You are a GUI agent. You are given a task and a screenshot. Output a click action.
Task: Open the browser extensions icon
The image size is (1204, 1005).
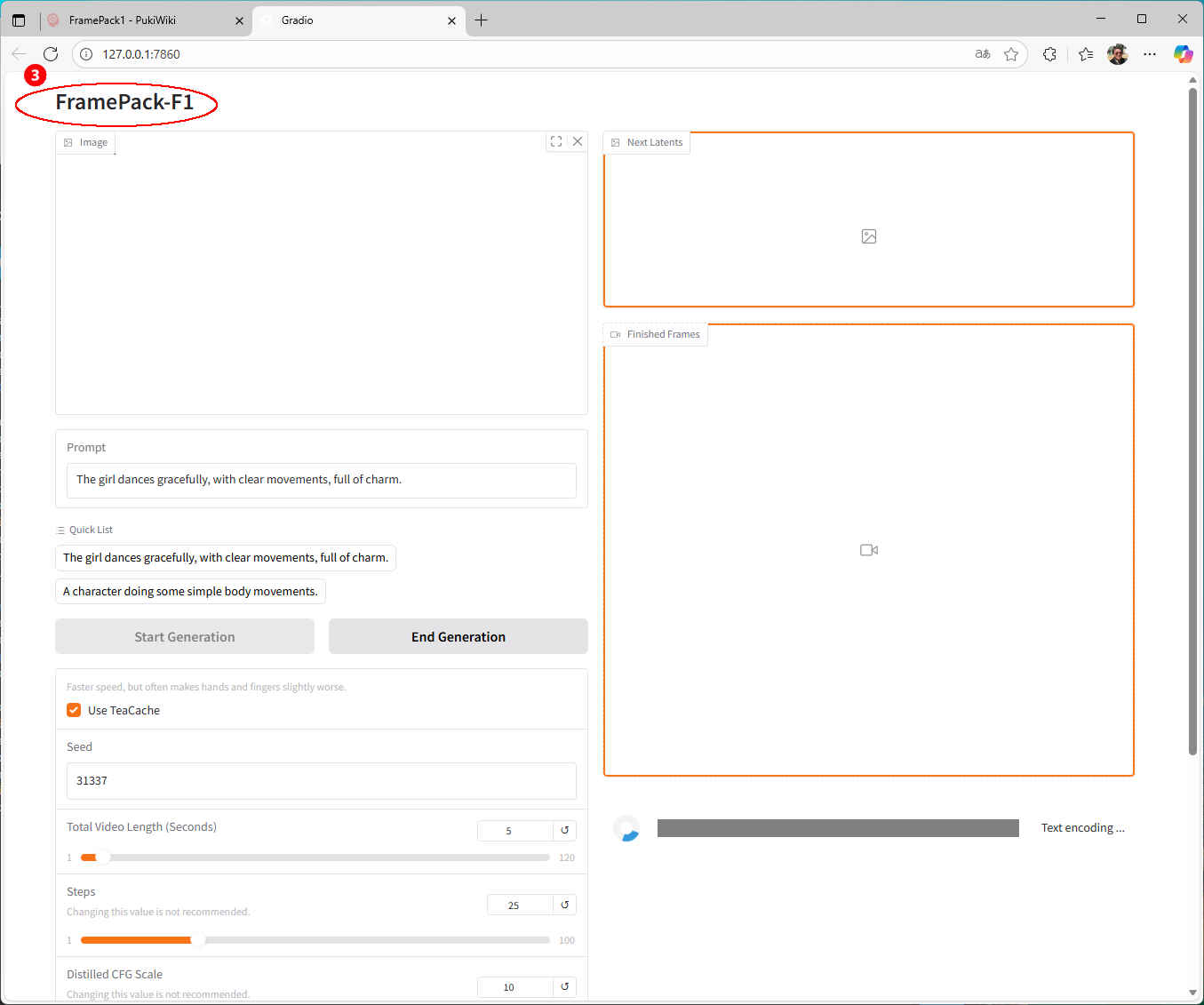[x=1049, y=54]
